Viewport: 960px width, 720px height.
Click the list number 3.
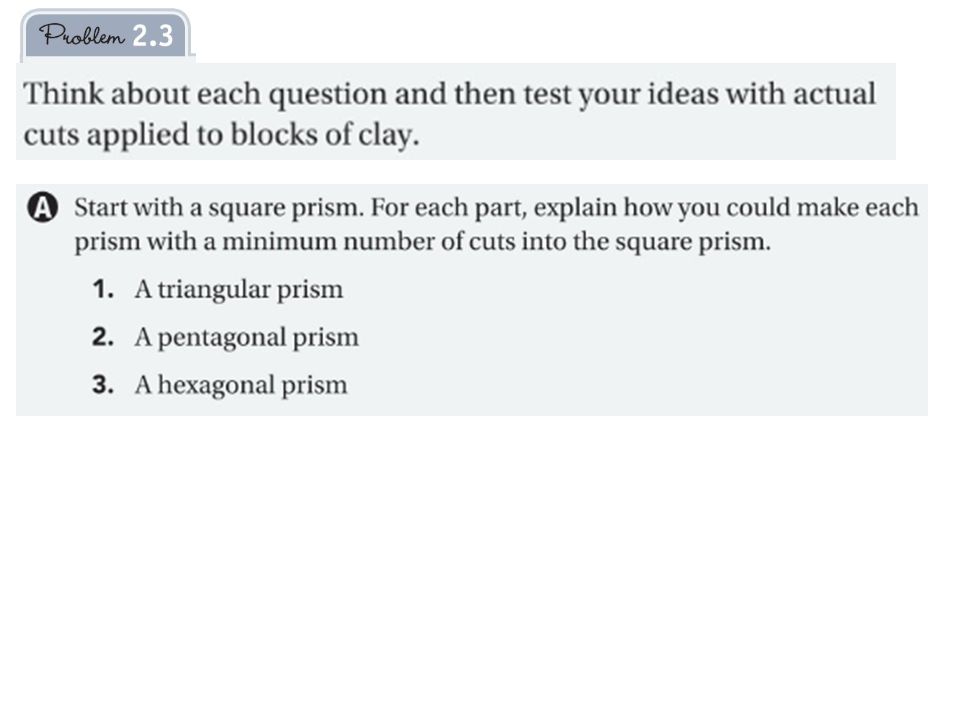103,384
